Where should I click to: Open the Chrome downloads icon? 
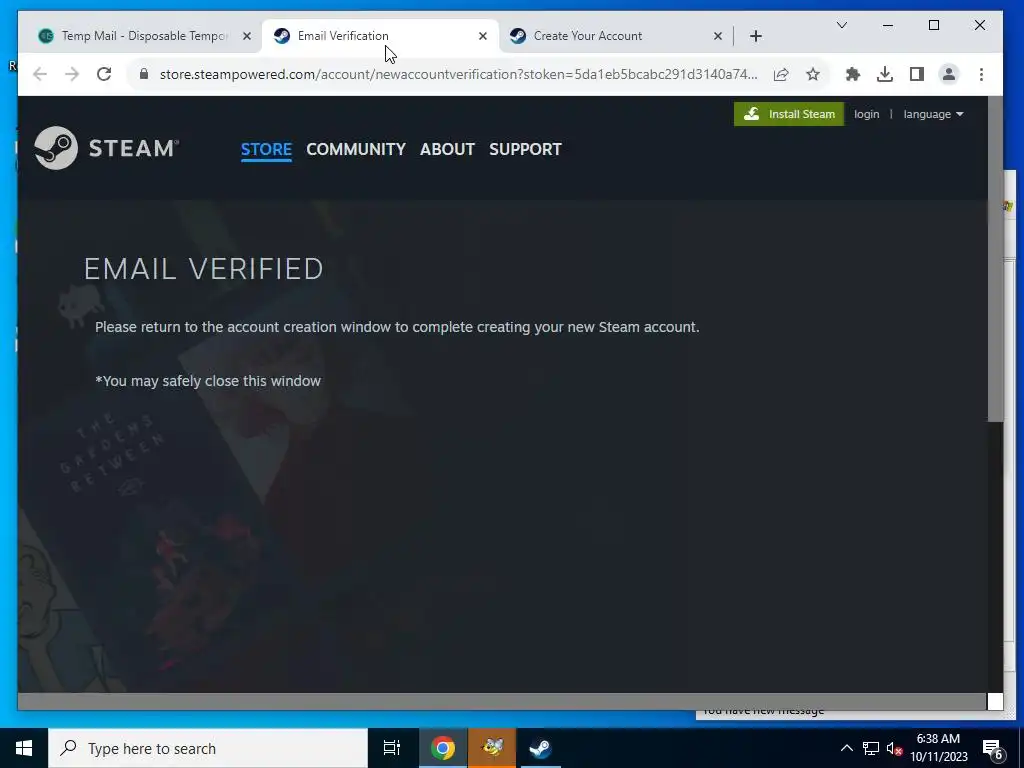(885, 74)
